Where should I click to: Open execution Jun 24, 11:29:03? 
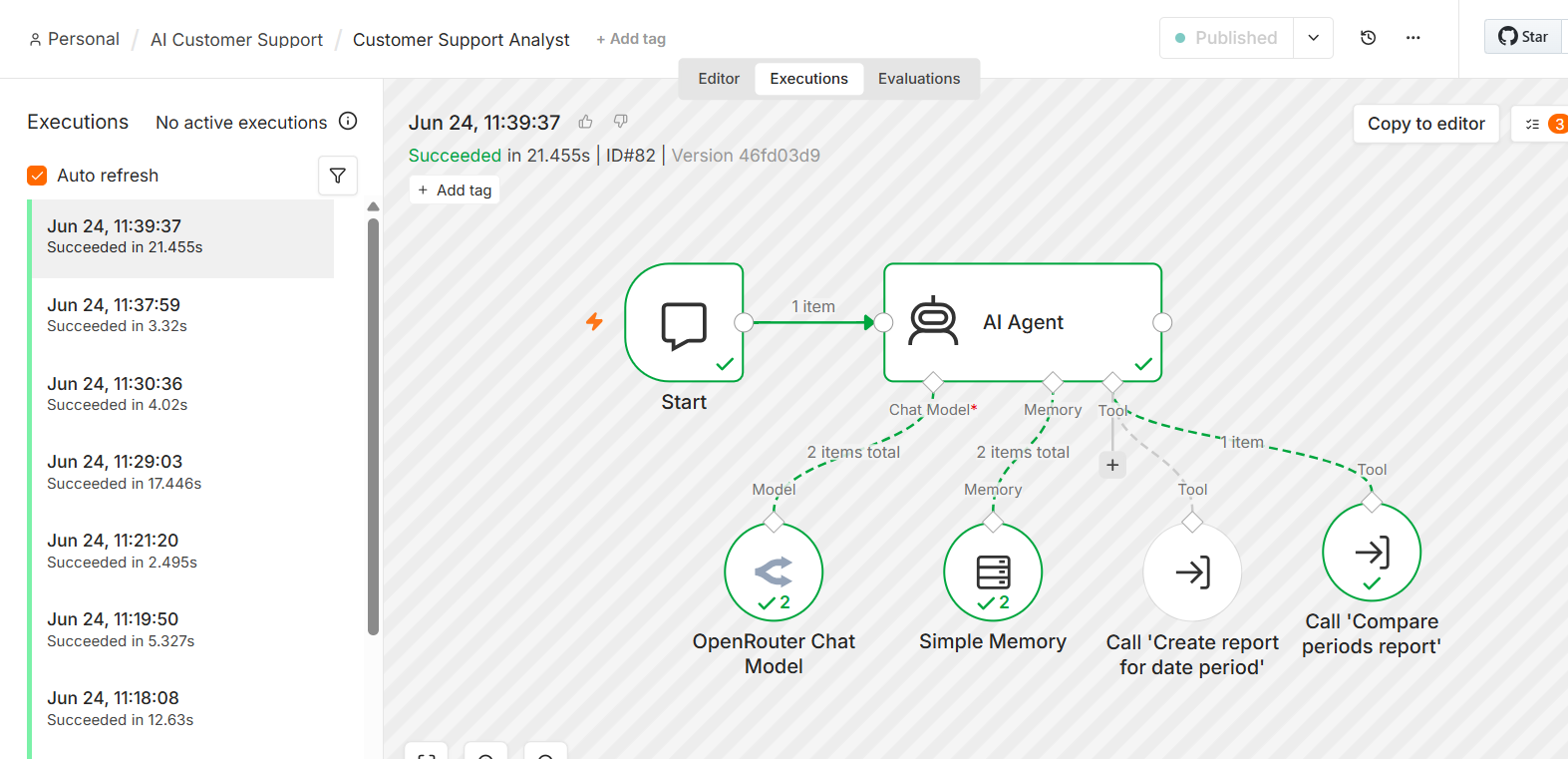click(182, 473)
